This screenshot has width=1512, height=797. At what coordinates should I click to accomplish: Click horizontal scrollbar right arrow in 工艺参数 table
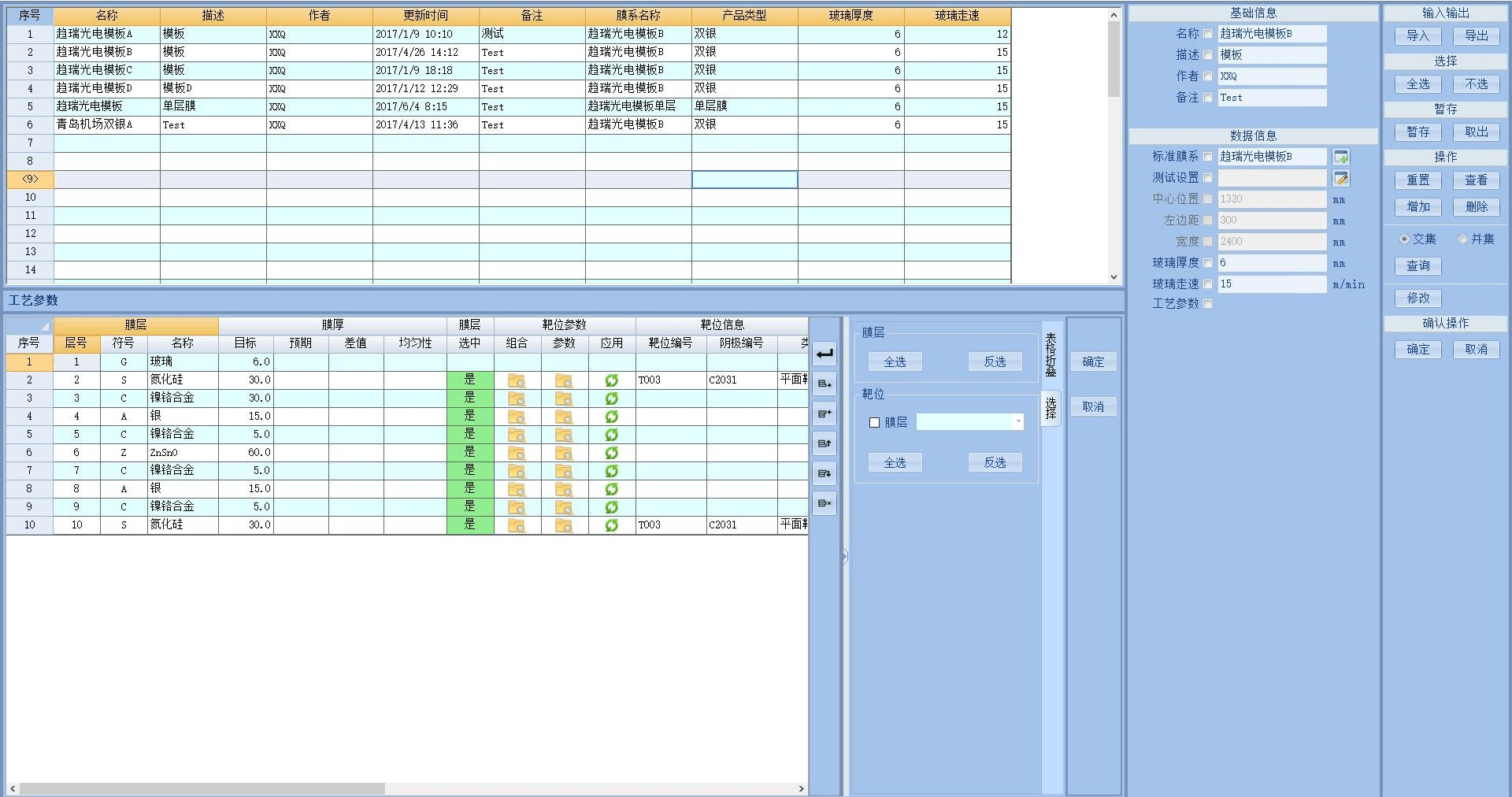(x=802, y=788)
